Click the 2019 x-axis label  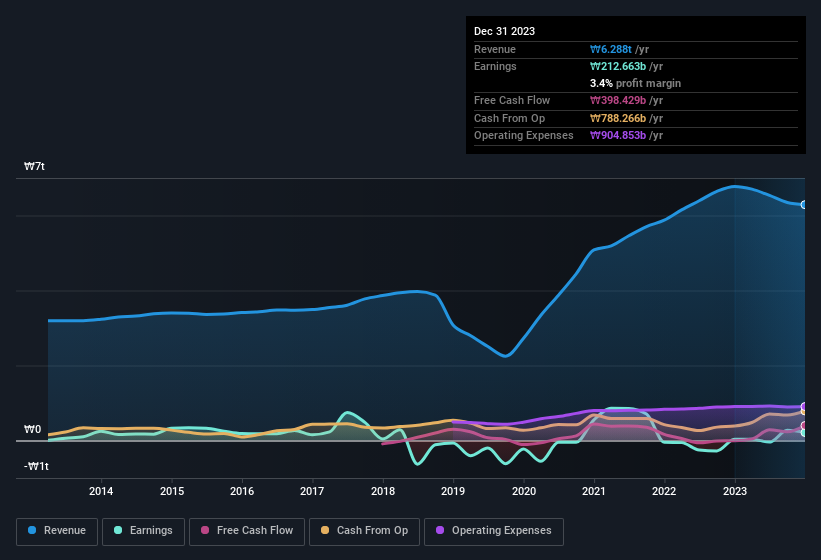coord(453,491)
